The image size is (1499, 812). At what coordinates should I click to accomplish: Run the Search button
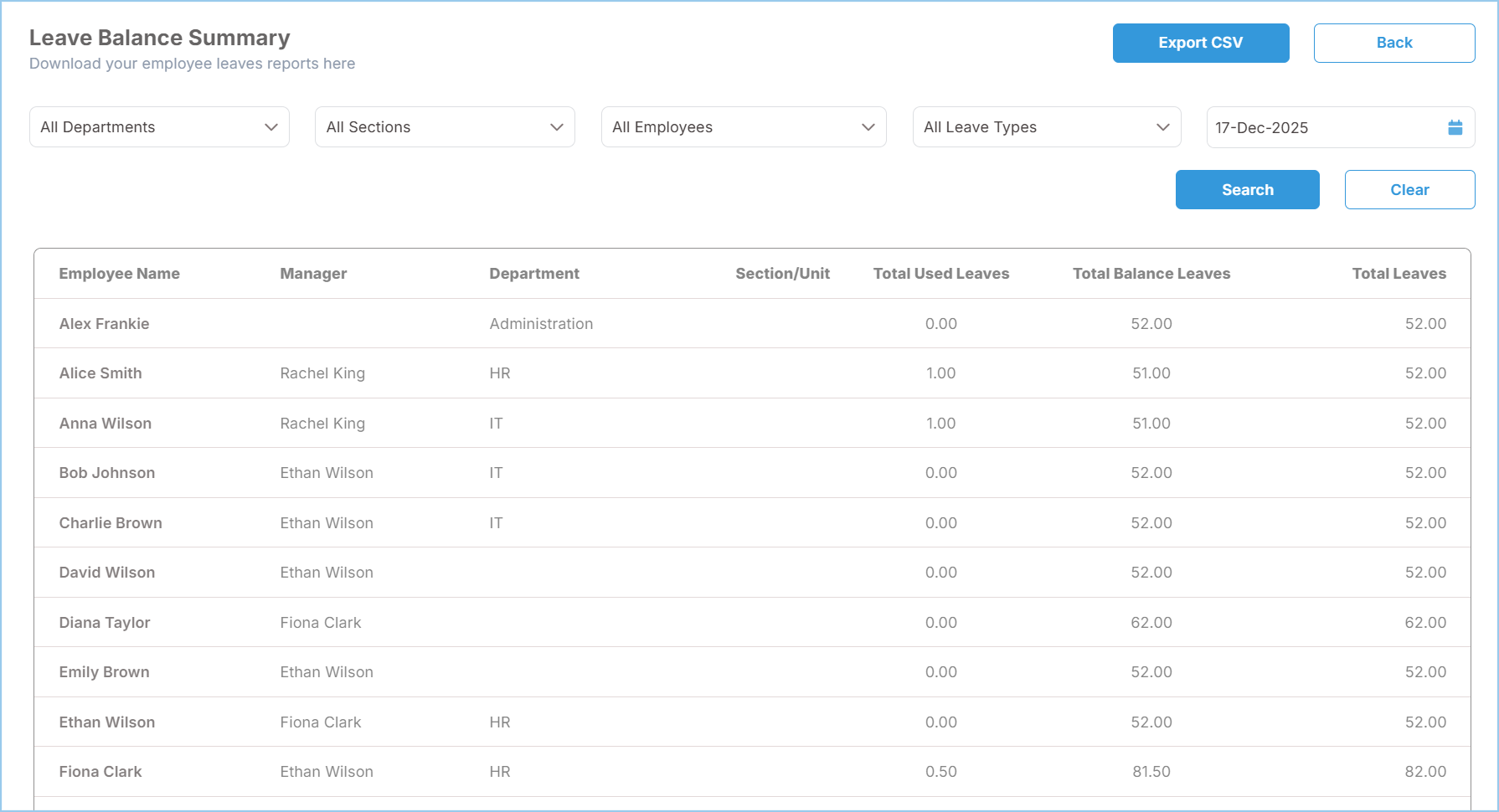[1248, 190]
